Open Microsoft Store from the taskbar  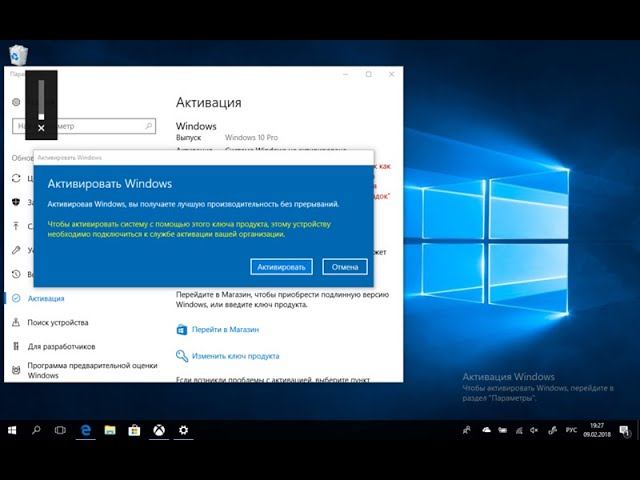coord(134,430)
